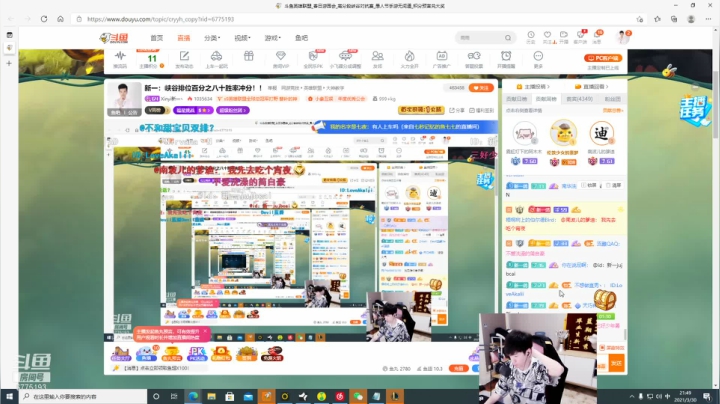Add page to favorites star icon

point(640,19)
